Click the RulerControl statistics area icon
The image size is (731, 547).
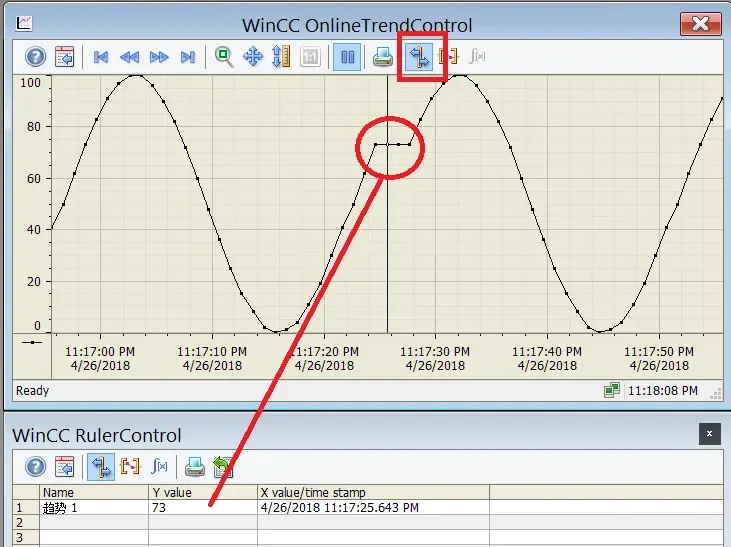point(130,466)
